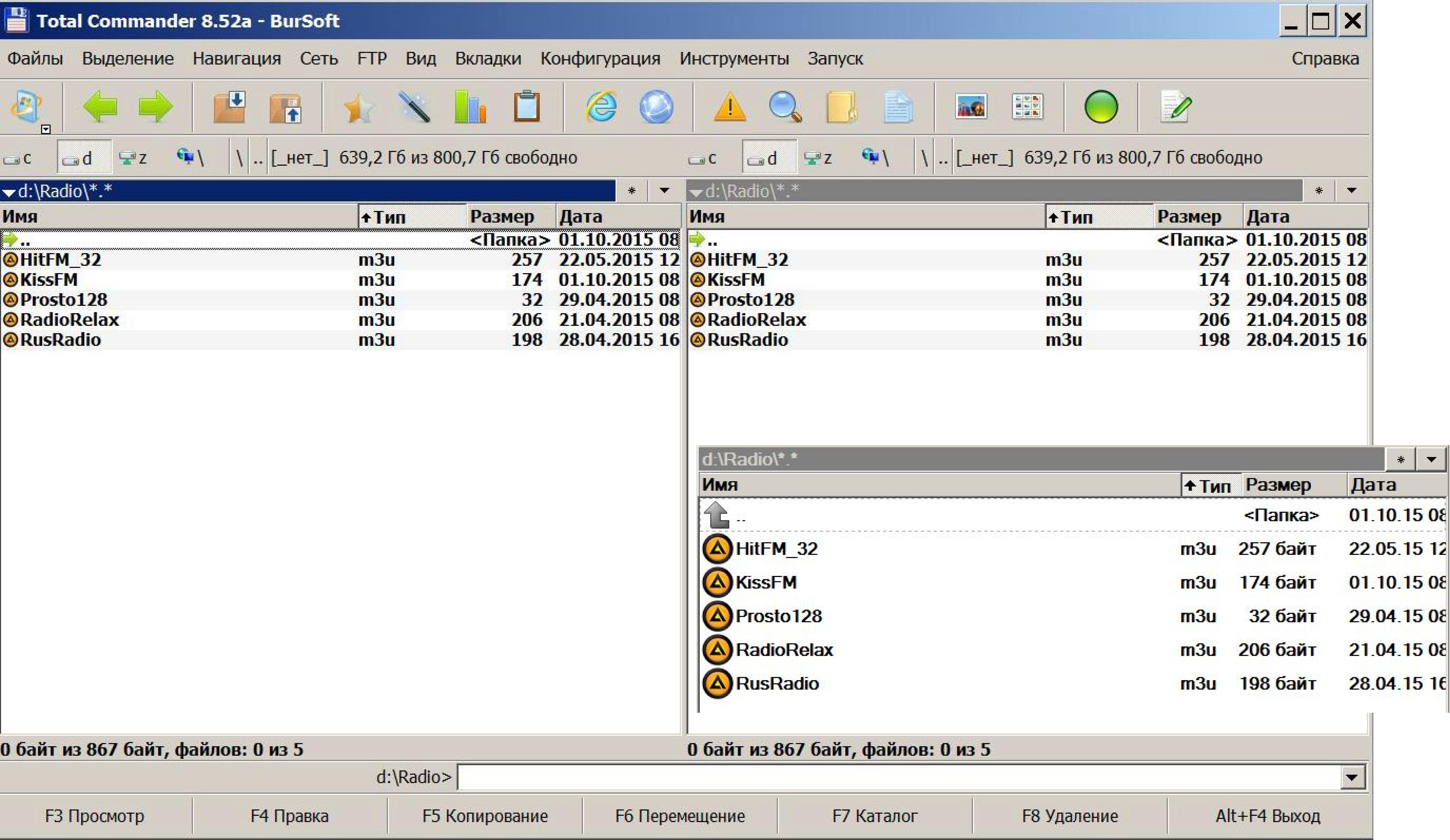Expand right path bar triangle before d:\Radio
Viewport: 1450px width, 840px height.
[696, 192]
